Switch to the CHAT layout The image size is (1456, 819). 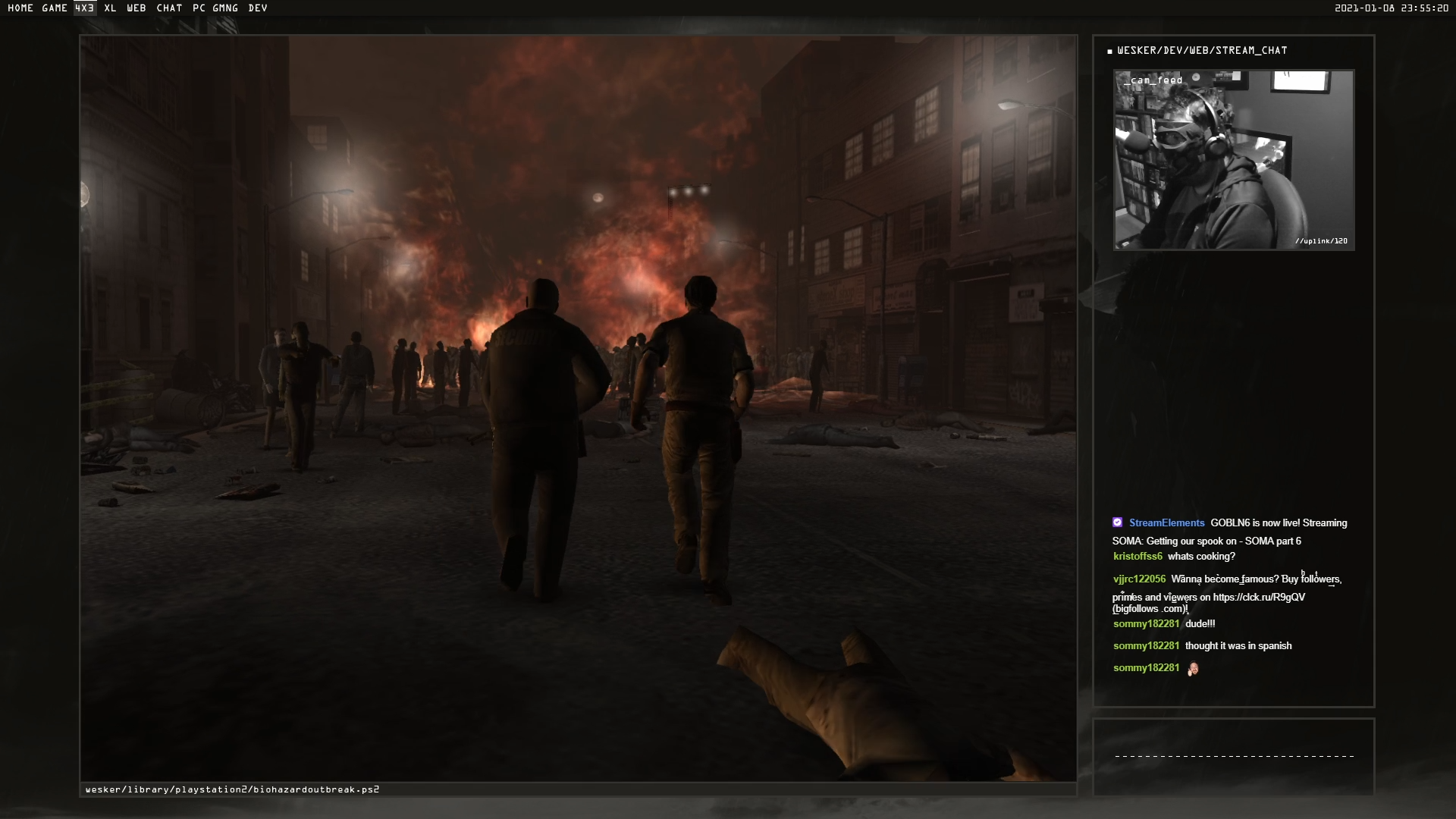point(169,8)
